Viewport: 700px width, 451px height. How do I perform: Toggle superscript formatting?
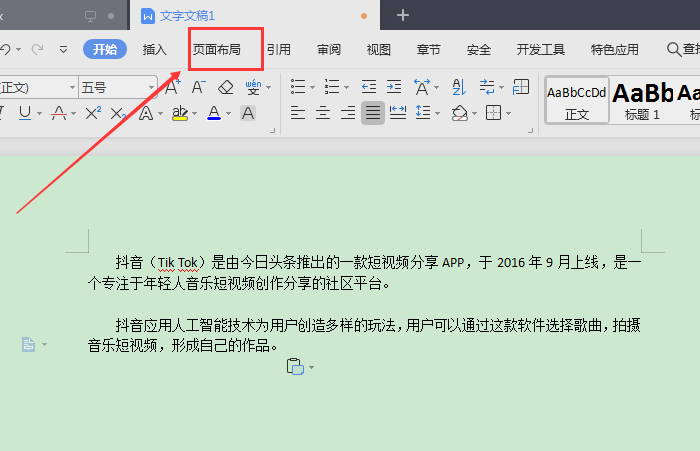(x=92, y=113)
